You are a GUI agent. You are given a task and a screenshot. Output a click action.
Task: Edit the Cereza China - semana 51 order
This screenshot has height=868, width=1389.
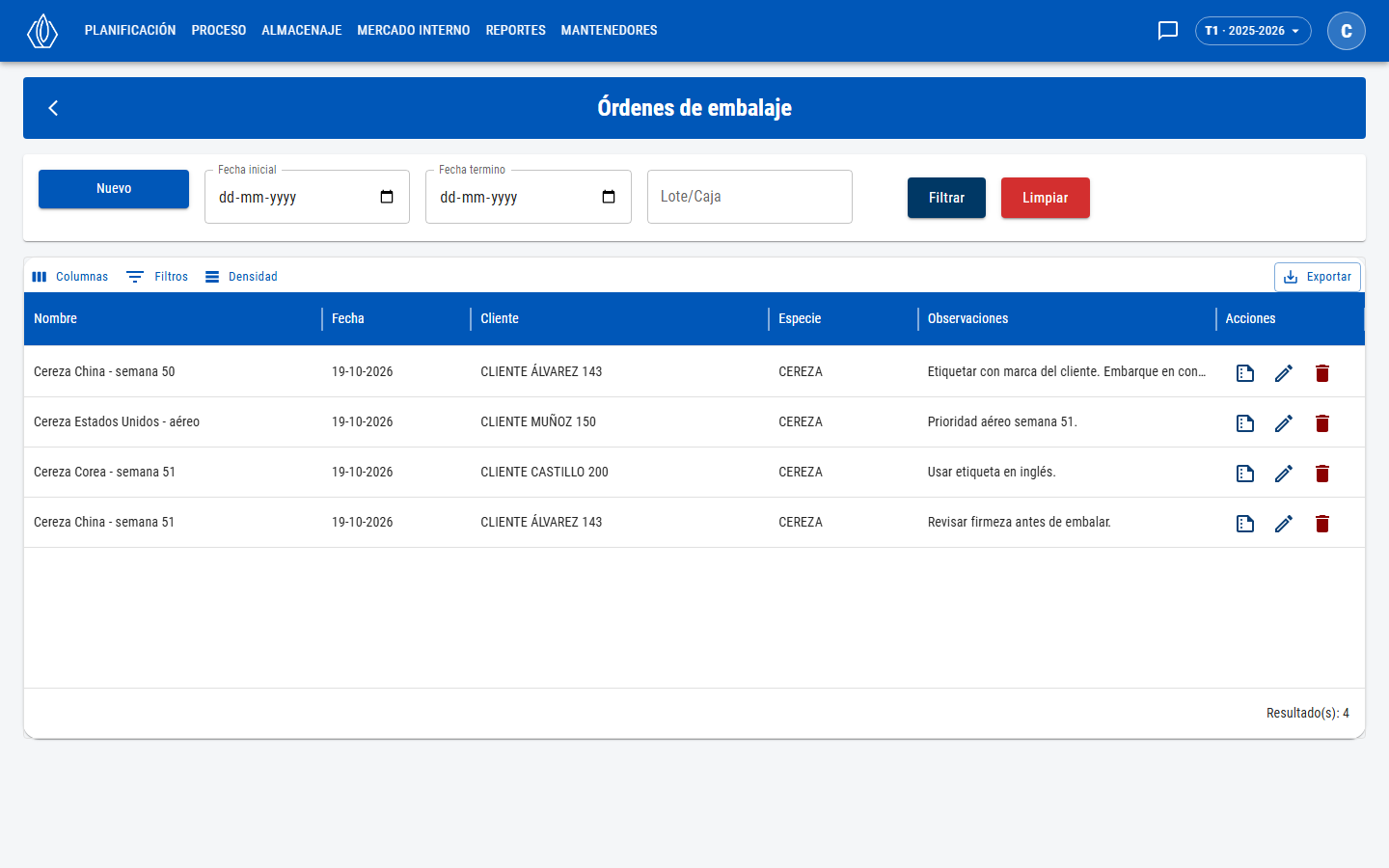1284,524
